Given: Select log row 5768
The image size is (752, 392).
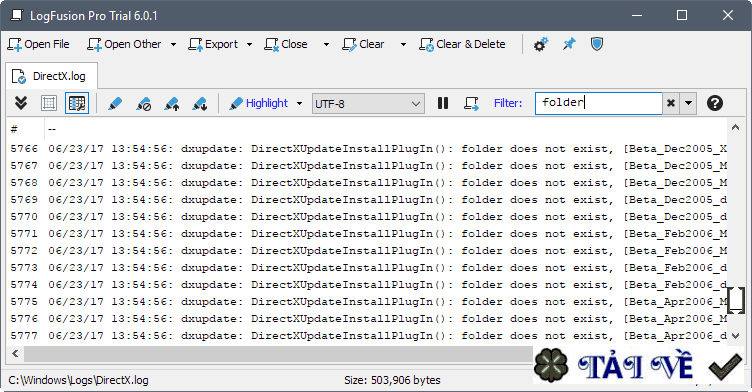Looking at the screenshot, I should pos(368,183).
